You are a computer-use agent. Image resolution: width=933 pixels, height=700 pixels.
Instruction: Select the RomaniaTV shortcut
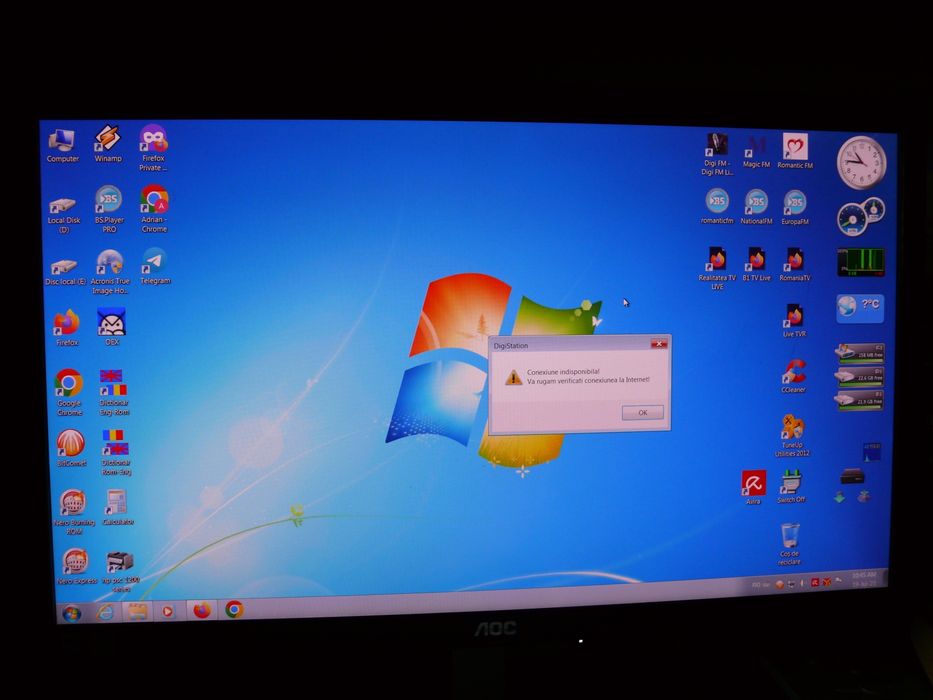click(795, 264)
